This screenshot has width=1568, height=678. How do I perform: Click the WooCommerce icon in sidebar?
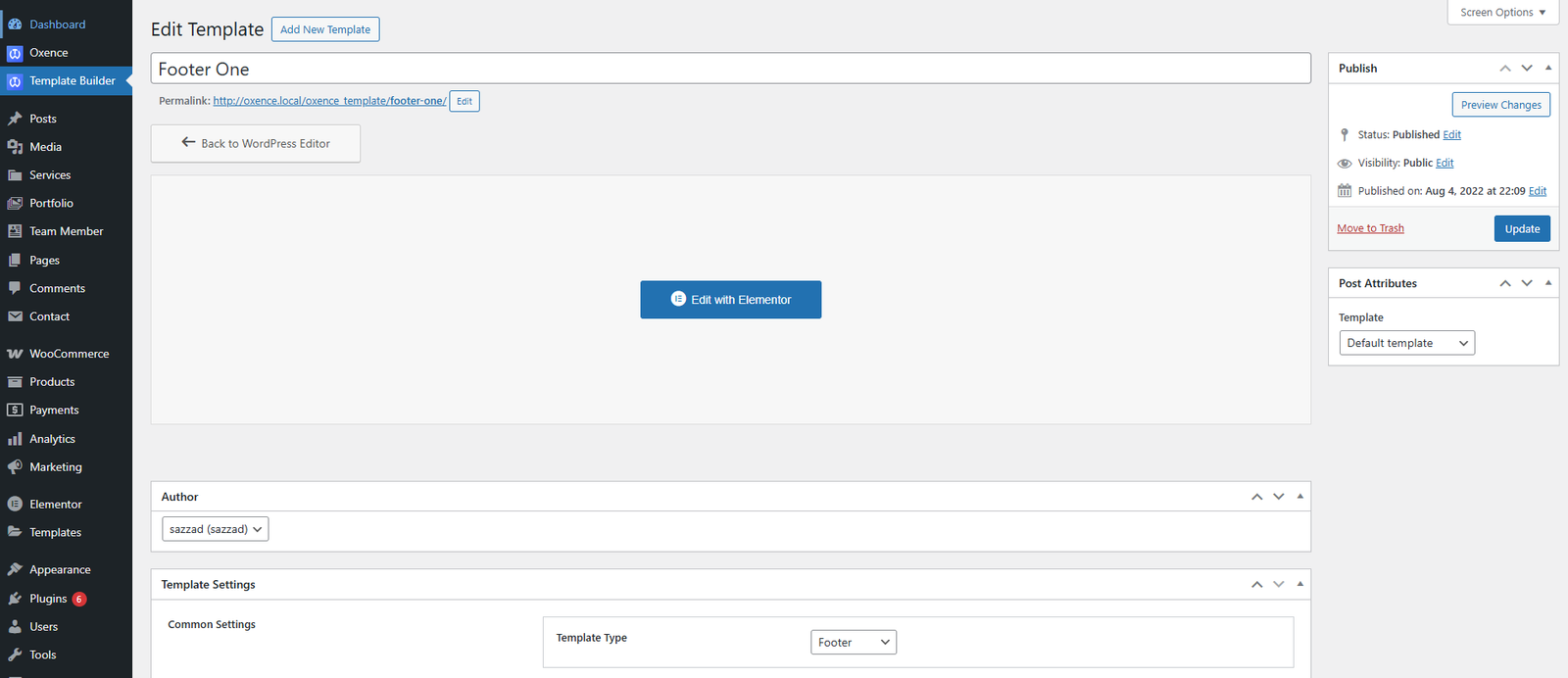[x=15, y=354]
